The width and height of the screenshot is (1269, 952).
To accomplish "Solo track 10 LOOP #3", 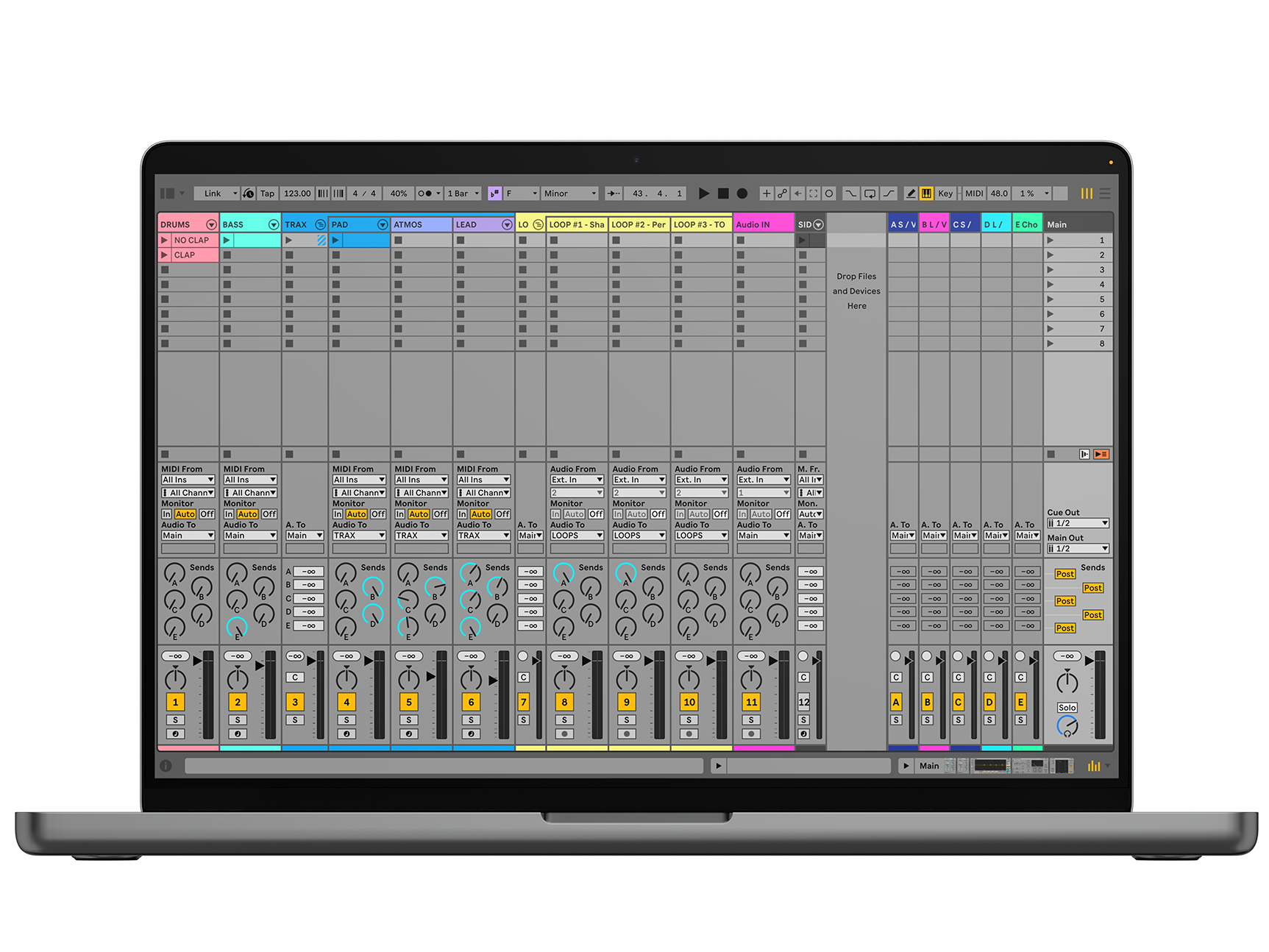I will tap(689, 720).
